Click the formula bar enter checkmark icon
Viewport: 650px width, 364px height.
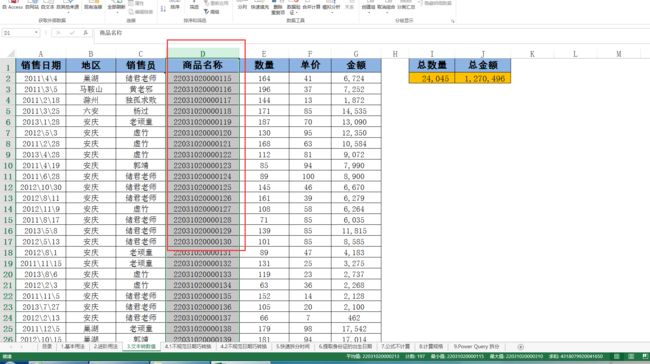pyautogui.click(x=72, y=33)
